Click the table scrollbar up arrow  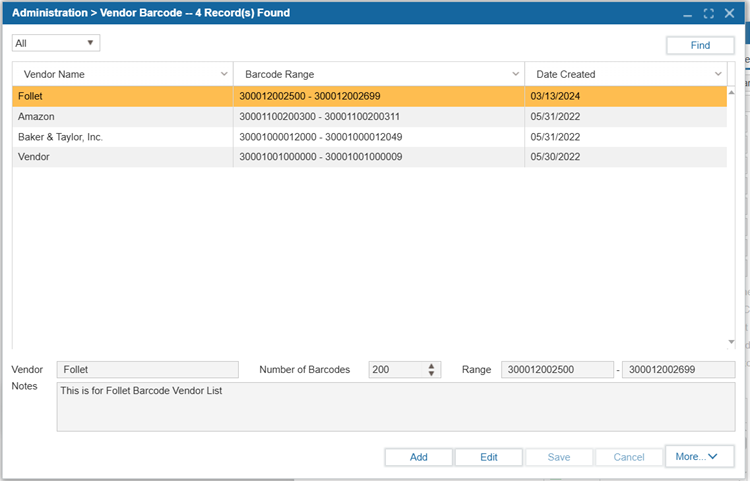tap(731, 92)
